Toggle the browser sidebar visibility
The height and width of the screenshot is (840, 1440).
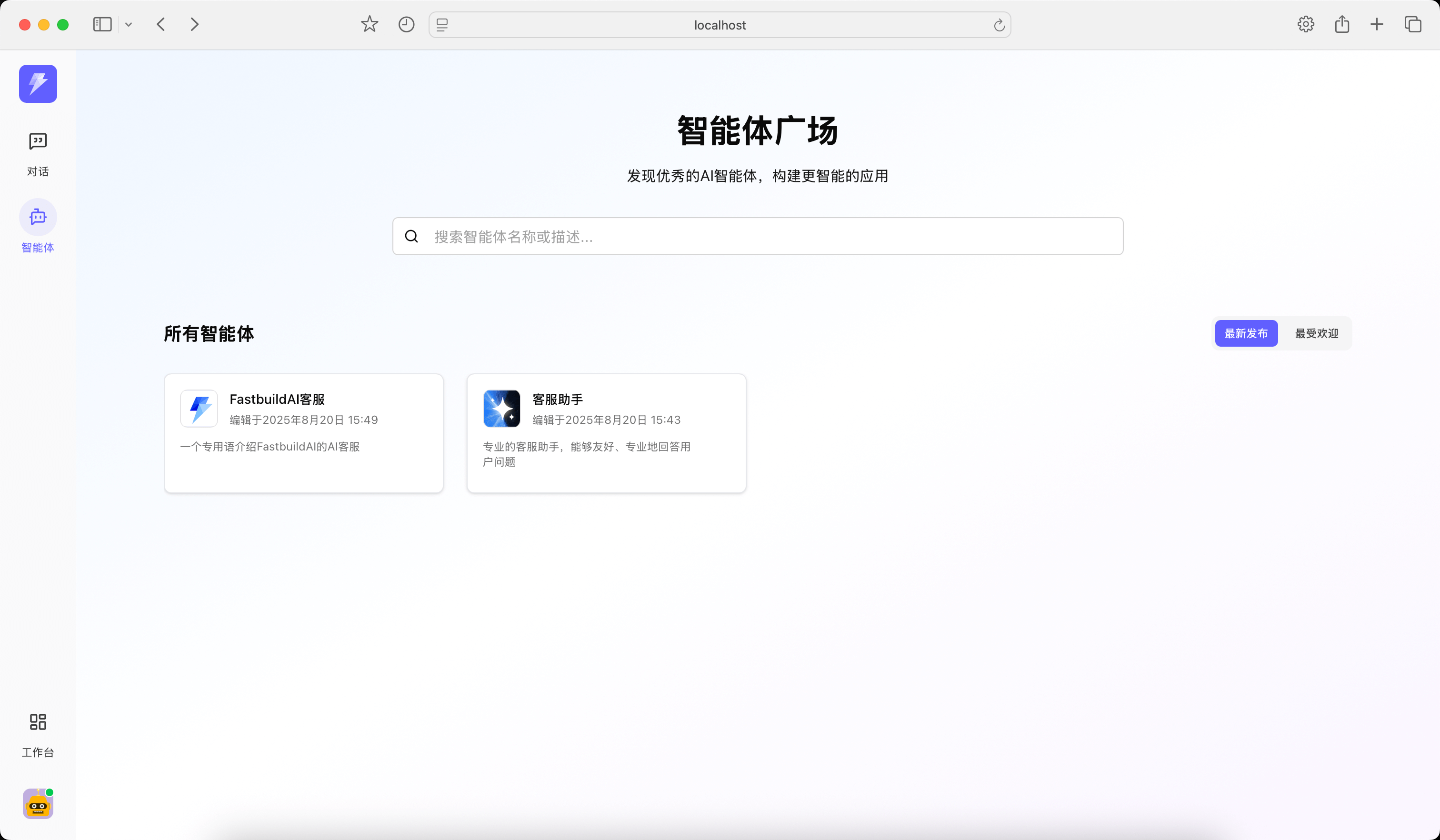click(x=102, y=25)
